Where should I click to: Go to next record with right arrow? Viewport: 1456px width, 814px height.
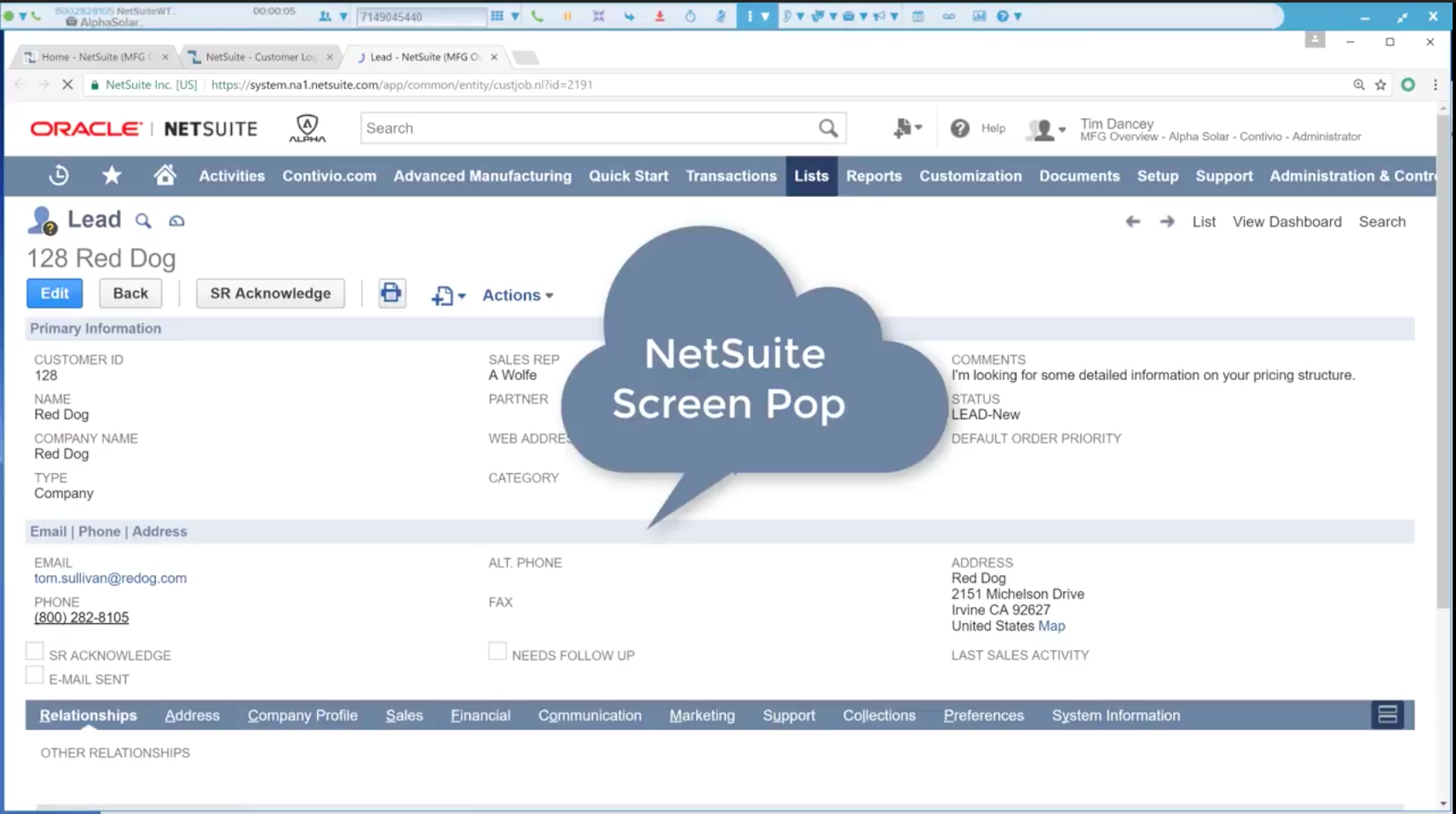(1167, 222)
